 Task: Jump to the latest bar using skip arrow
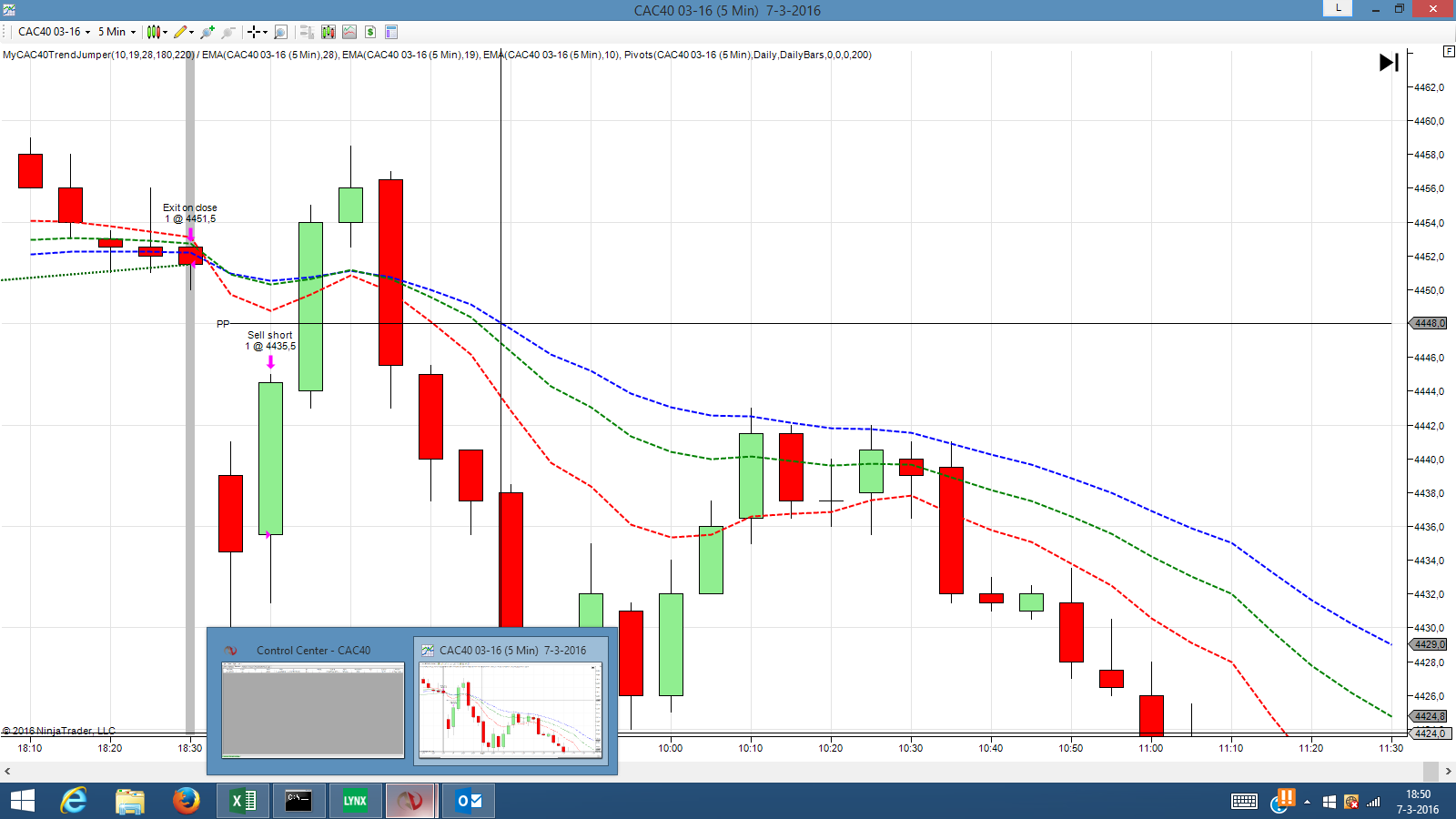coord(1389,62)
